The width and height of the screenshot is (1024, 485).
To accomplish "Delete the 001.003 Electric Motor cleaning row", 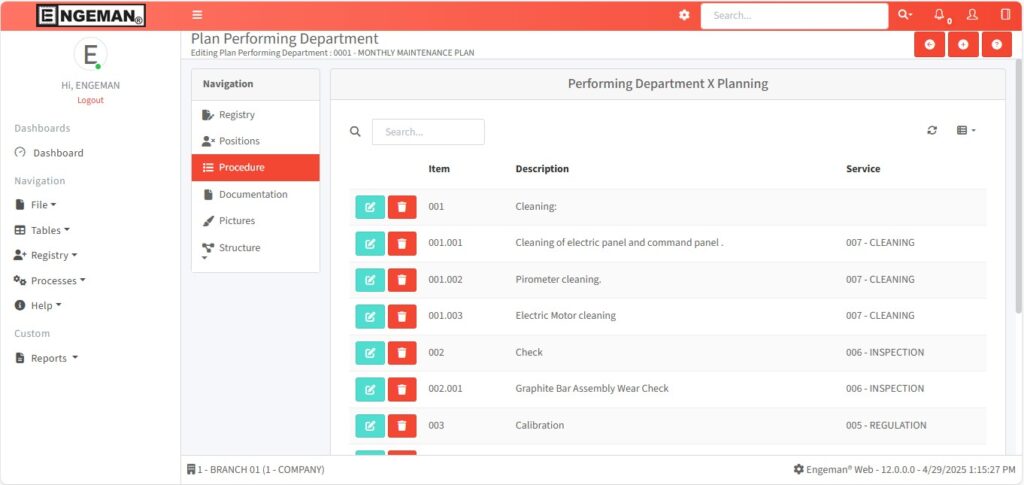I will 402,316.
